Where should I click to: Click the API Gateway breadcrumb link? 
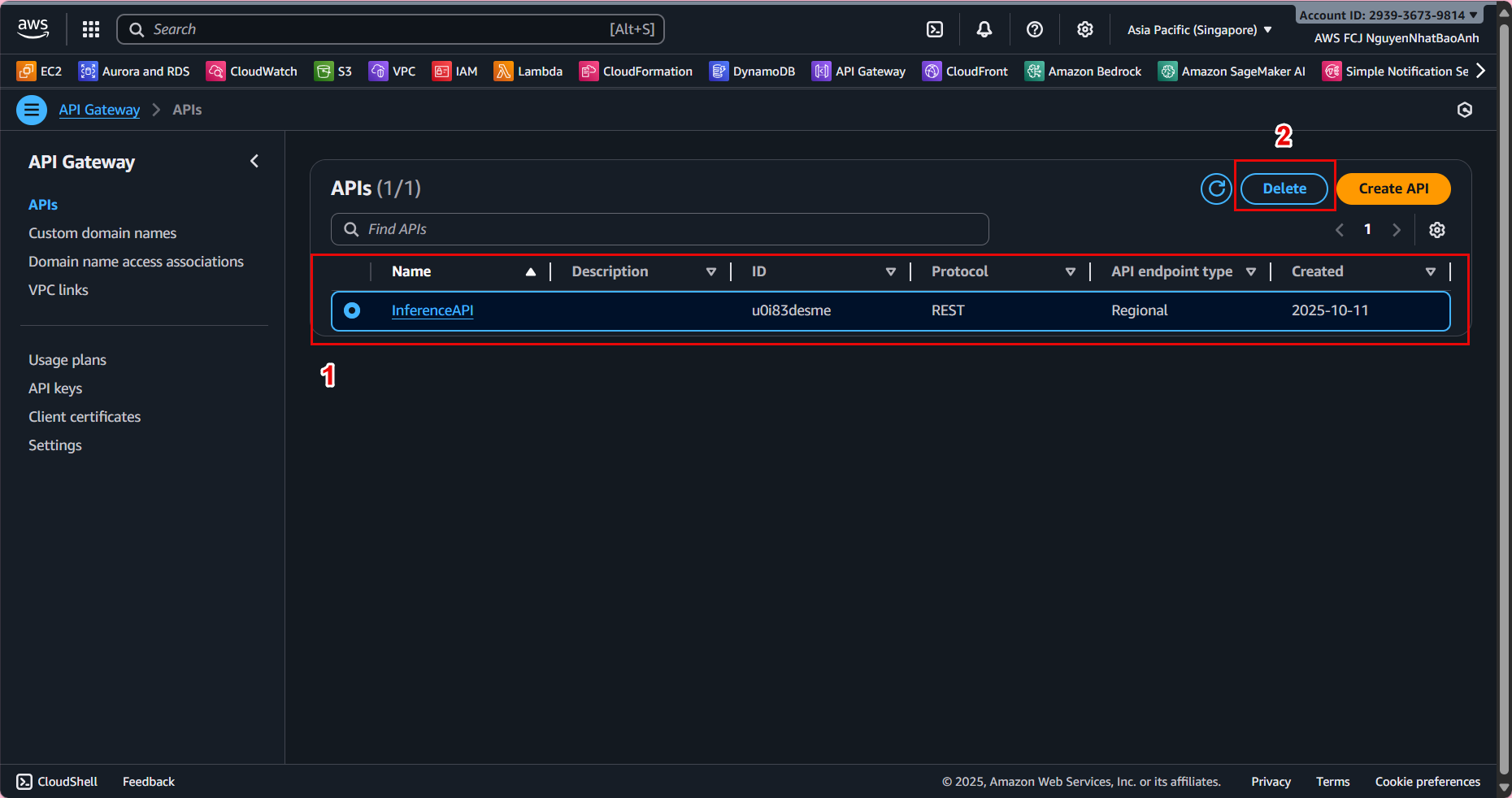coord(99,110)
